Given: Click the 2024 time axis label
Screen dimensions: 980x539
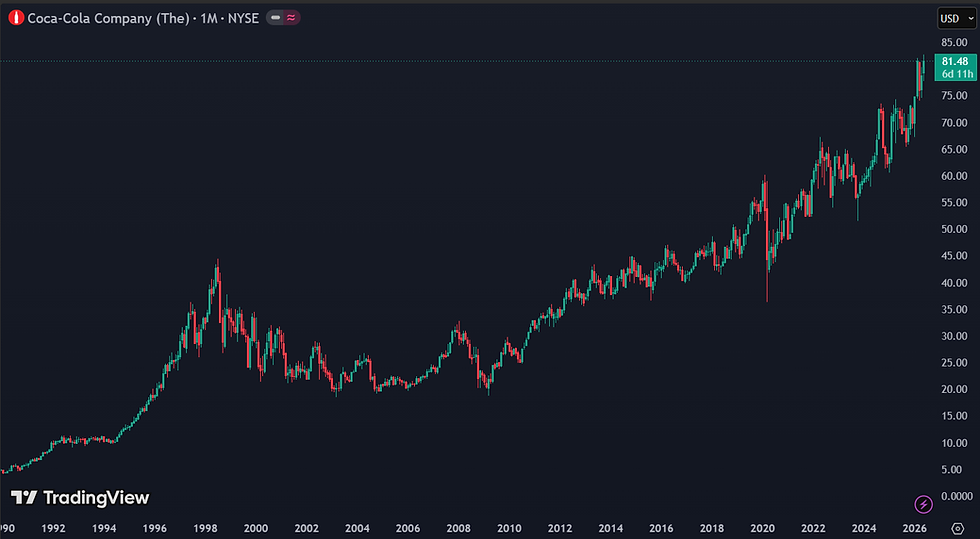Looking at the screenshot, I should tap(864, 529).
